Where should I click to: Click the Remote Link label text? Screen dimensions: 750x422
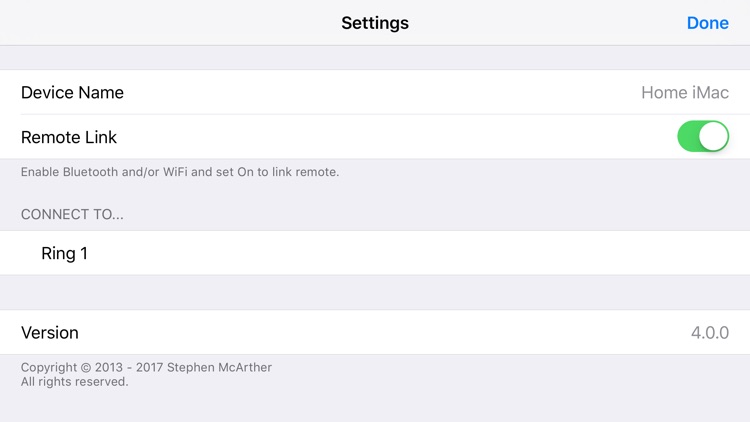pos(69,137)
